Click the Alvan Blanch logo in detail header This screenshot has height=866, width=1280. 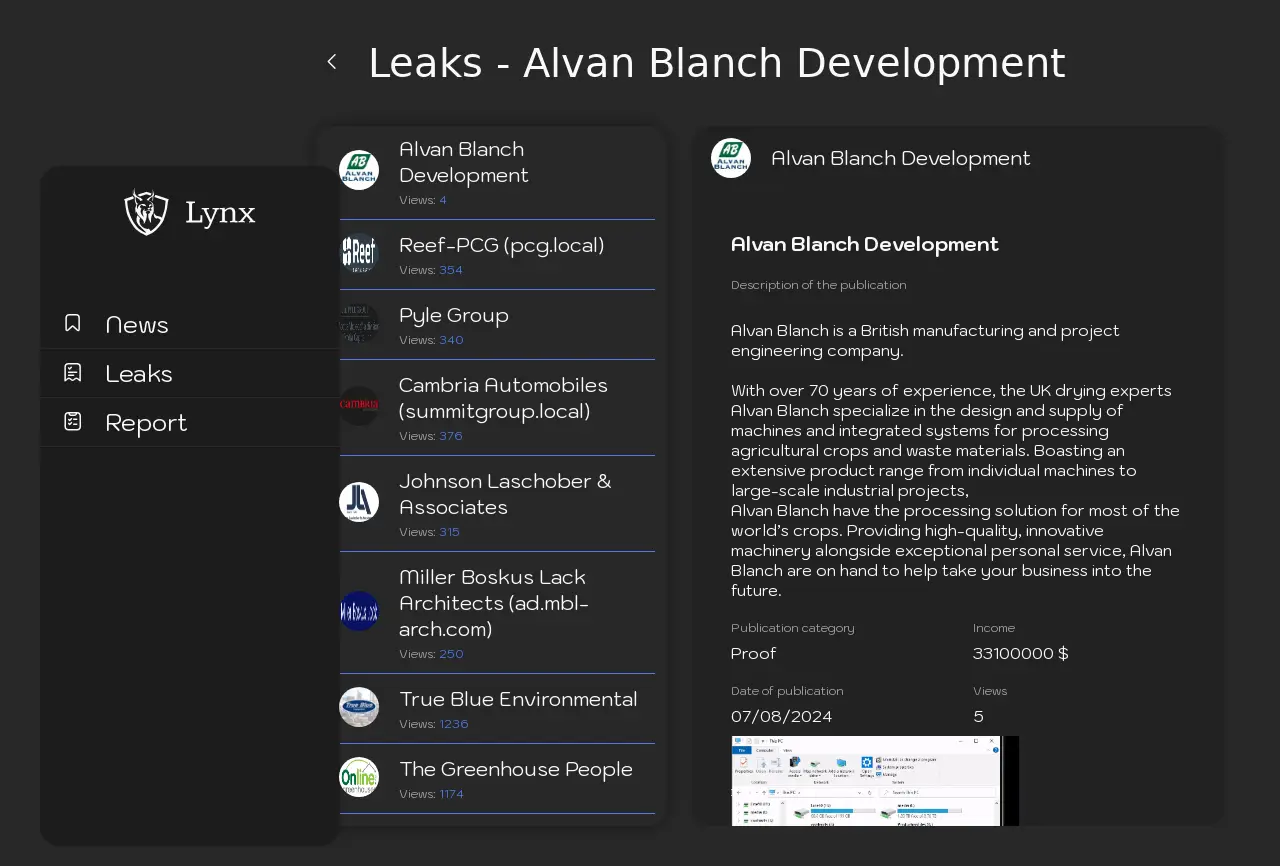[x=731, y=158]
